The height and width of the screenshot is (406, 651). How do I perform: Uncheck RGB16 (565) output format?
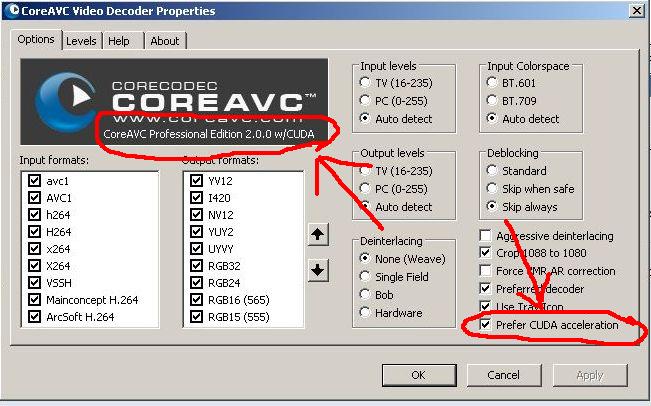(x=196, y=300)
